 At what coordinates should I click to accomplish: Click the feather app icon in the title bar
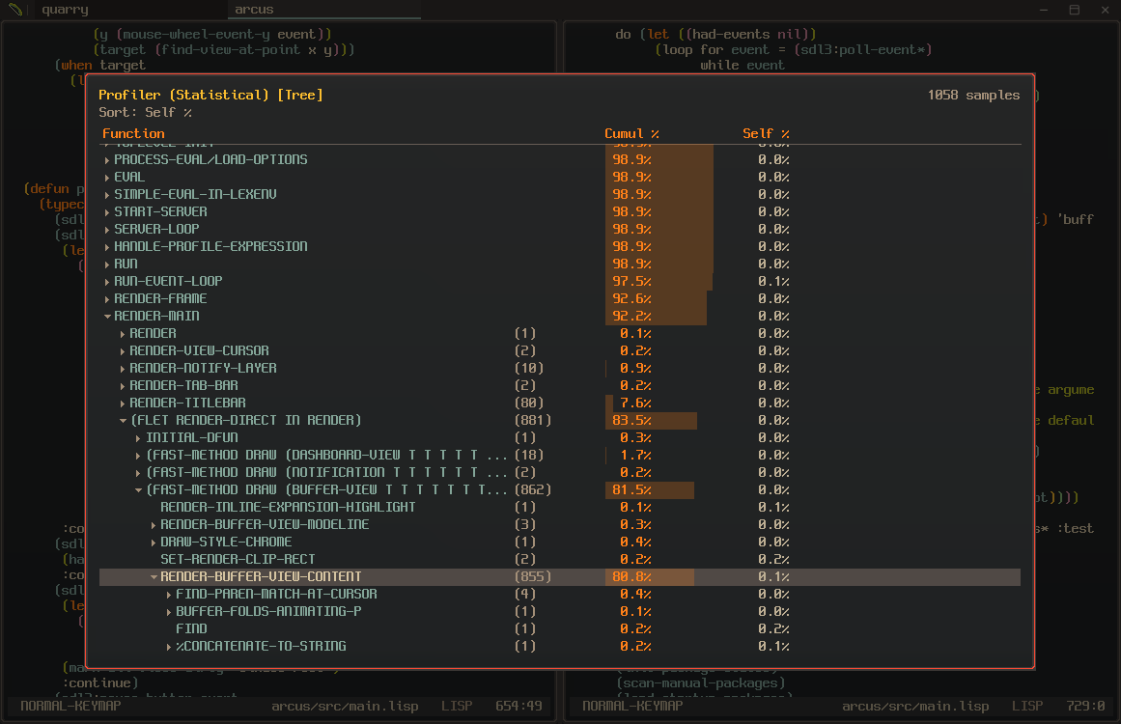tap(15, 10)
